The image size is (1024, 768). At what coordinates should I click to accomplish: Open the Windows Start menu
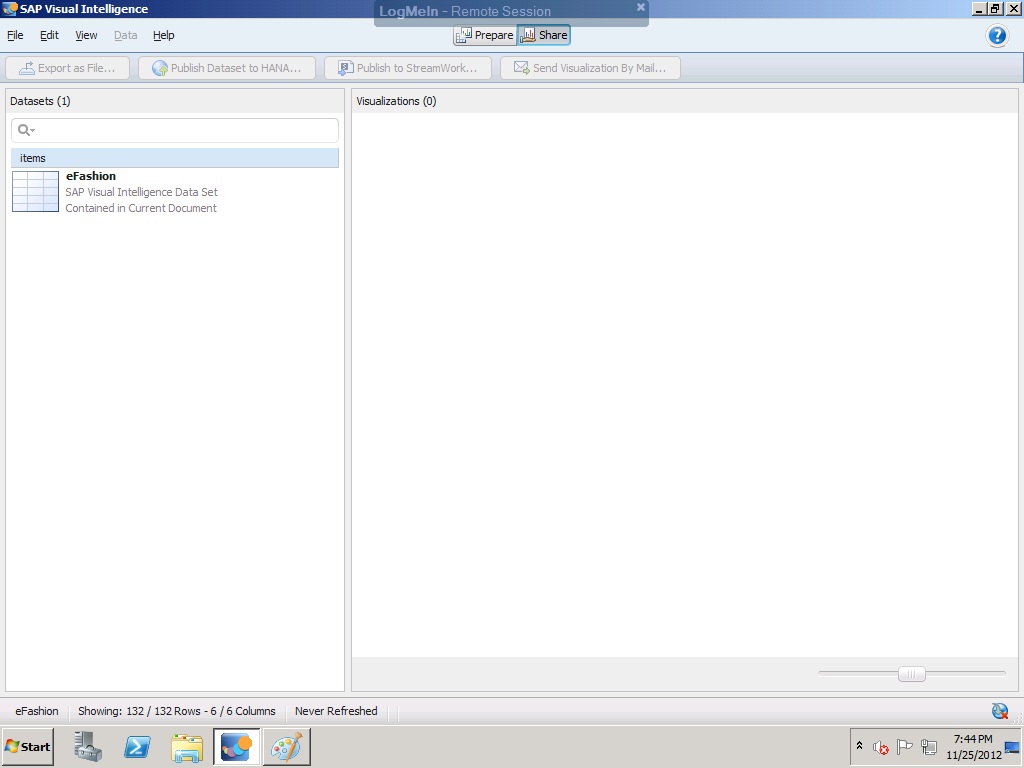[x=27, y=746]
